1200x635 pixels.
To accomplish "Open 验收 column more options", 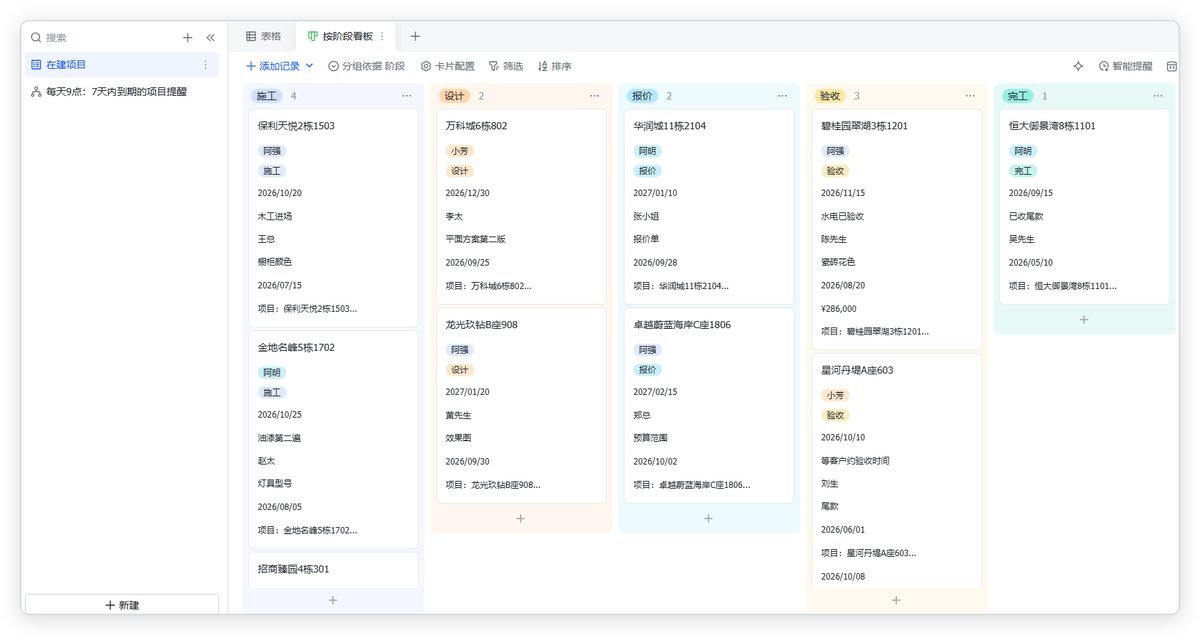I will tap(970, 96).
